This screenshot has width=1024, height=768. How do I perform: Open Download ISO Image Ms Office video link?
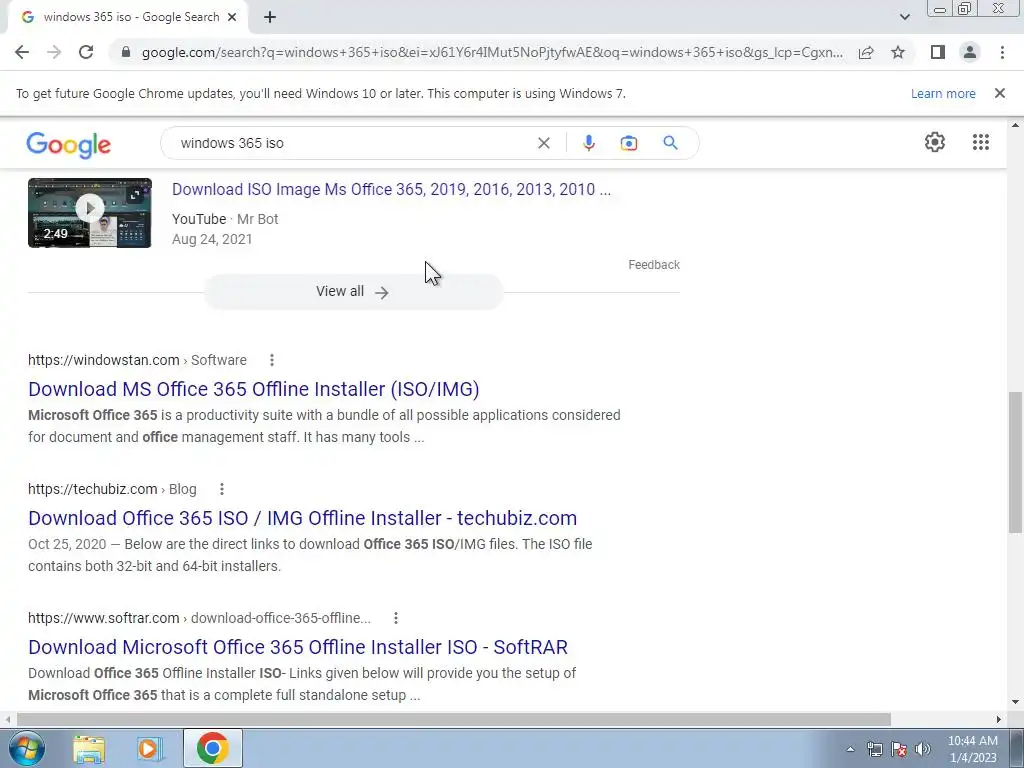click(x=391, y=189)
